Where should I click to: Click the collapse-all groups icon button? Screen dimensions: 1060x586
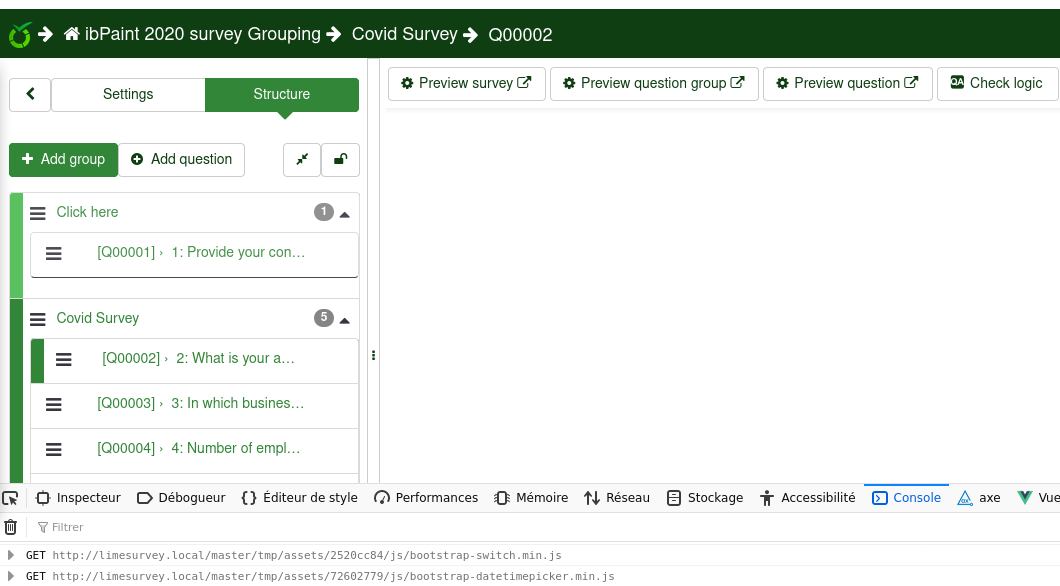click(302, 160)
